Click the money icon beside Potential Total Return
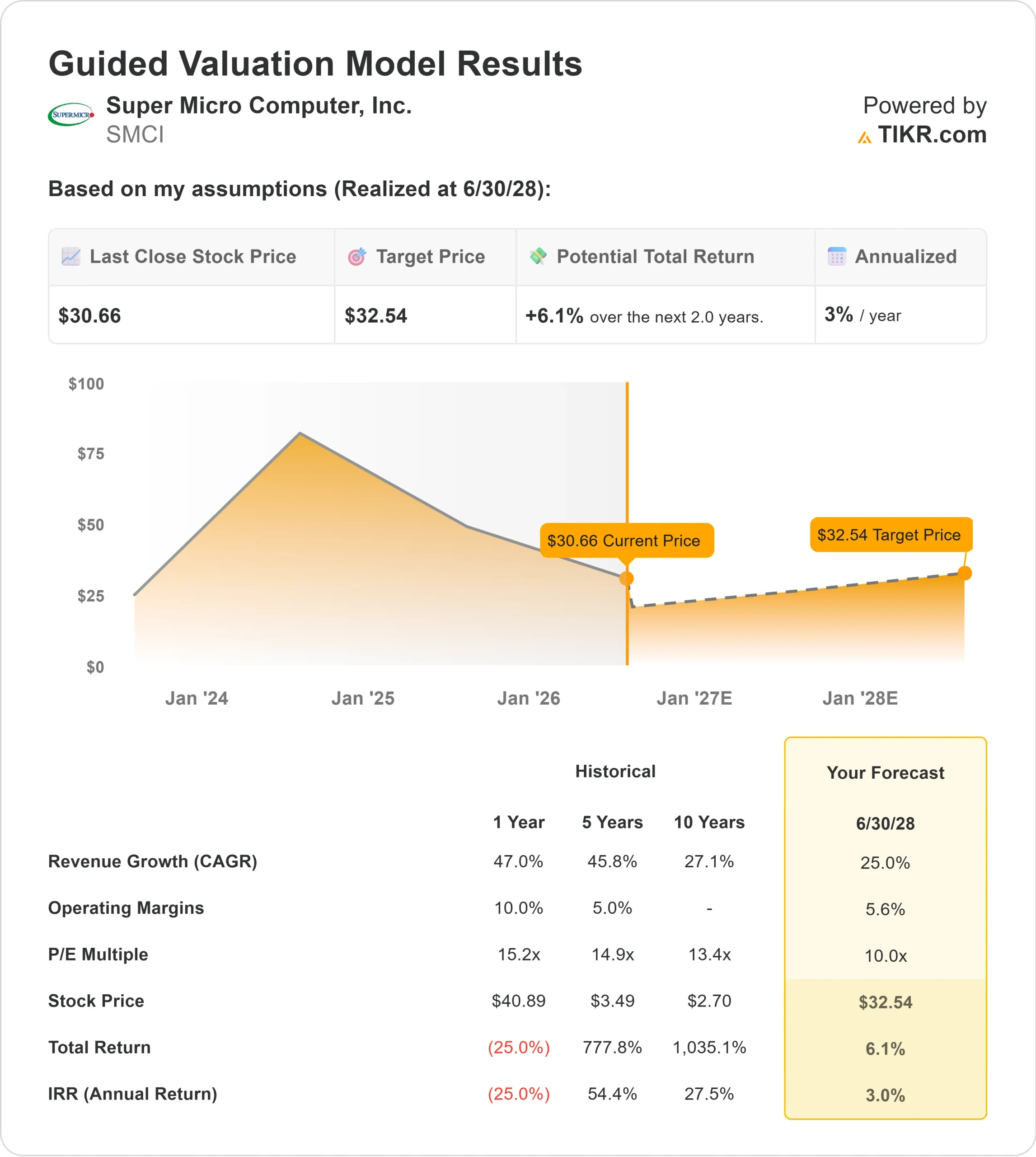 coord(538,256)
